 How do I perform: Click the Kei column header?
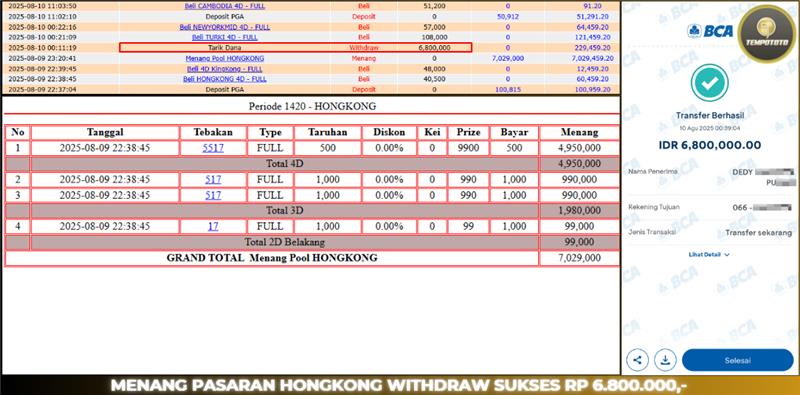(x=432, y=132)
